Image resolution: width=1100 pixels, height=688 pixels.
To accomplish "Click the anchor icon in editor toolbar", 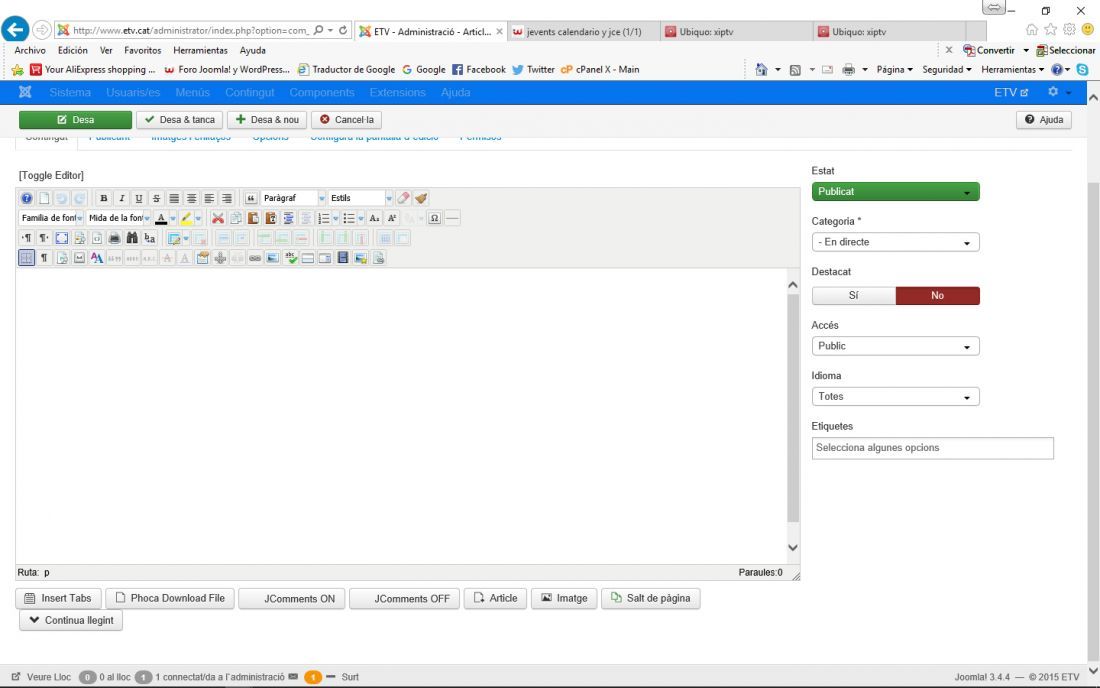I will (x=220, y=258).
